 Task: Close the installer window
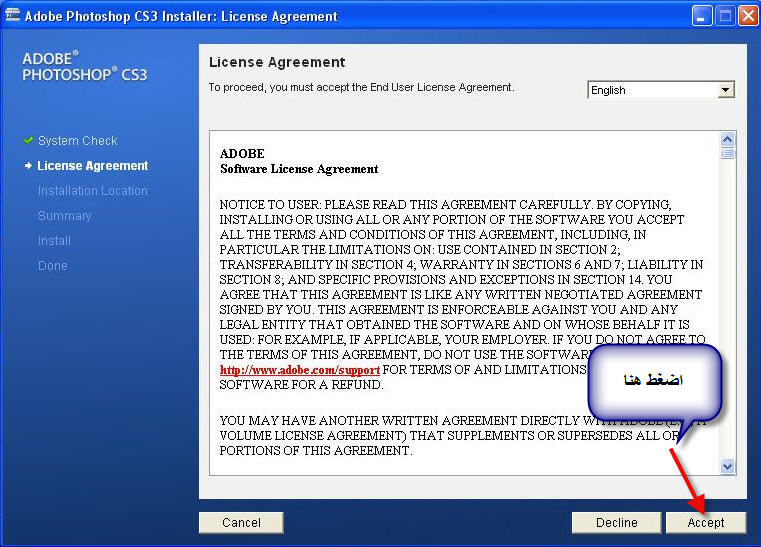click(748, 17)
